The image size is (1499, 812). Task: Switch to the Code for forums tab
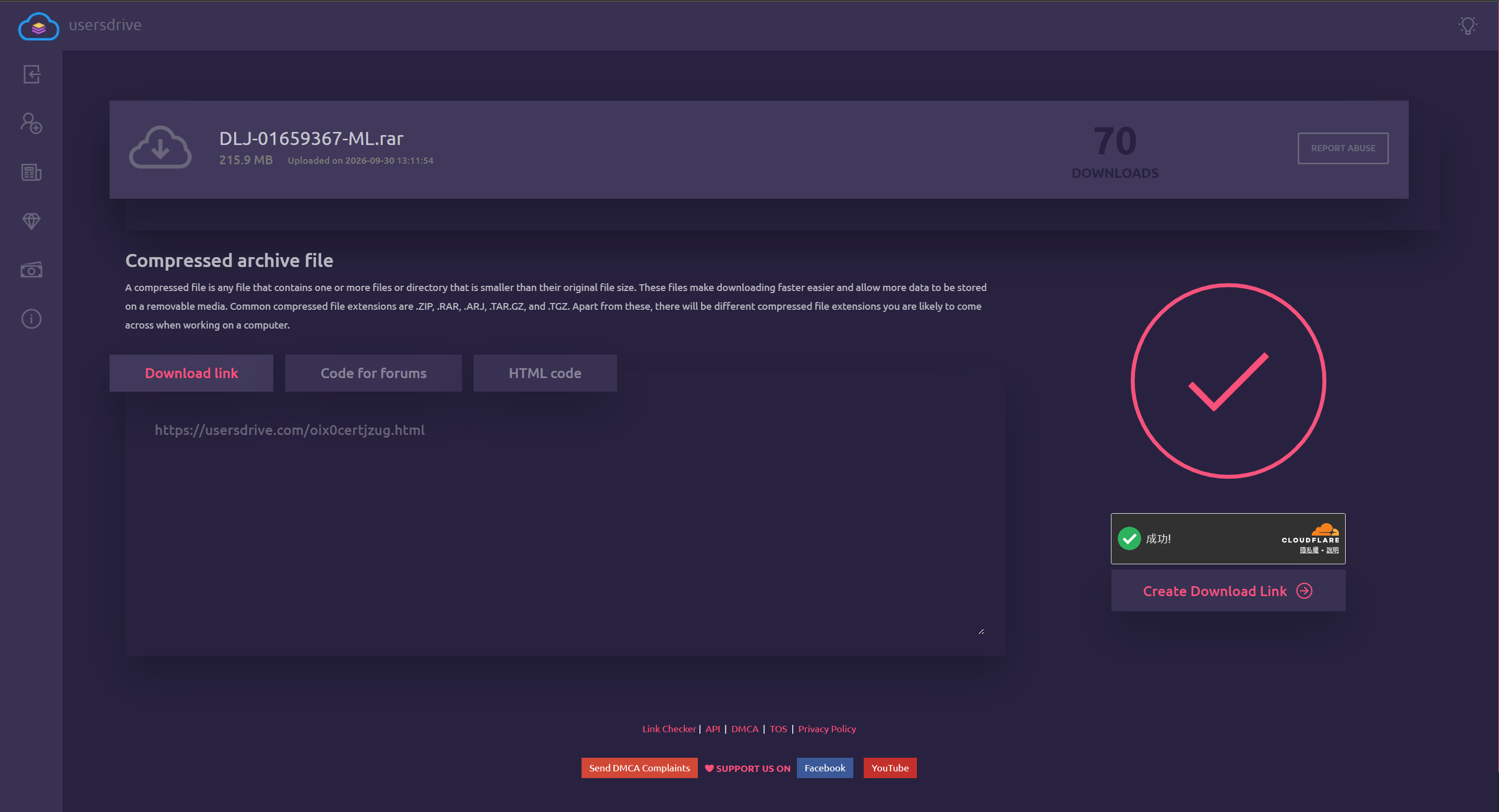[x=373, y=373]
